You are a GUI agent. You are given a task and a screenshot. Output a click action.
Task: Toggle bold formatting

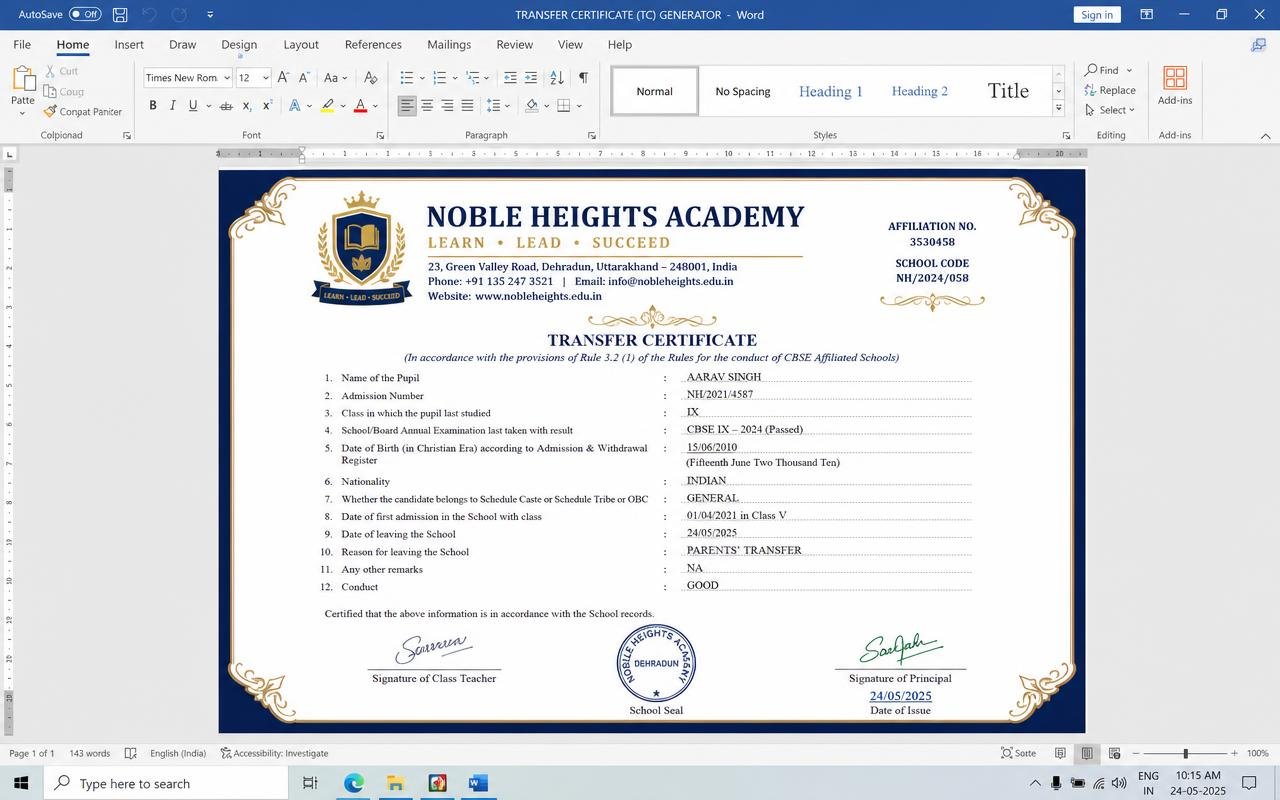pyautogui.click(x=153, y=105)
